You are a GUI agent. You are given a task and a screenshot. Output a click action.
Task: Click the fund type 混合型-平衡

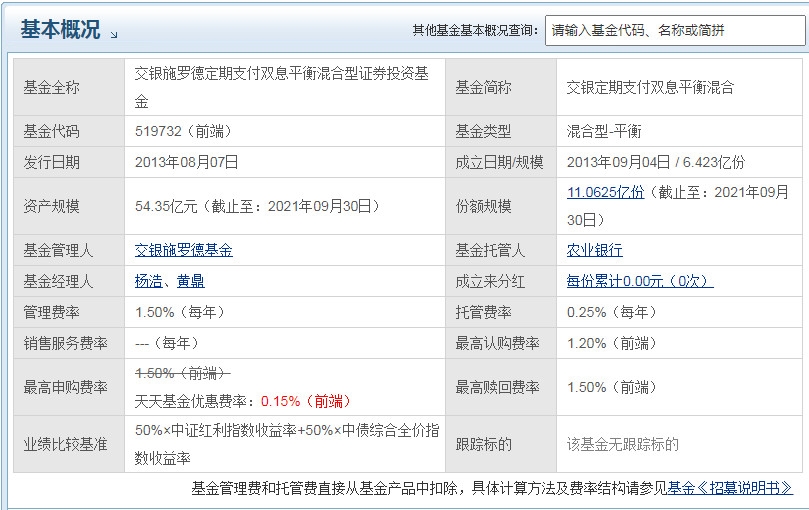click(604, 131)
